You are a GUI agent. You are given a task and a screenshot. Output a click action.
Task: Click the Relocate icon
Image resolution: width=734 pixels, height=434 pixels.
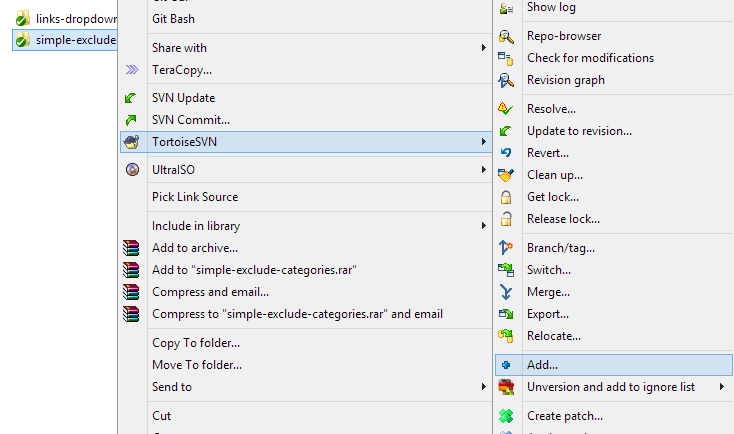point(506,336)
